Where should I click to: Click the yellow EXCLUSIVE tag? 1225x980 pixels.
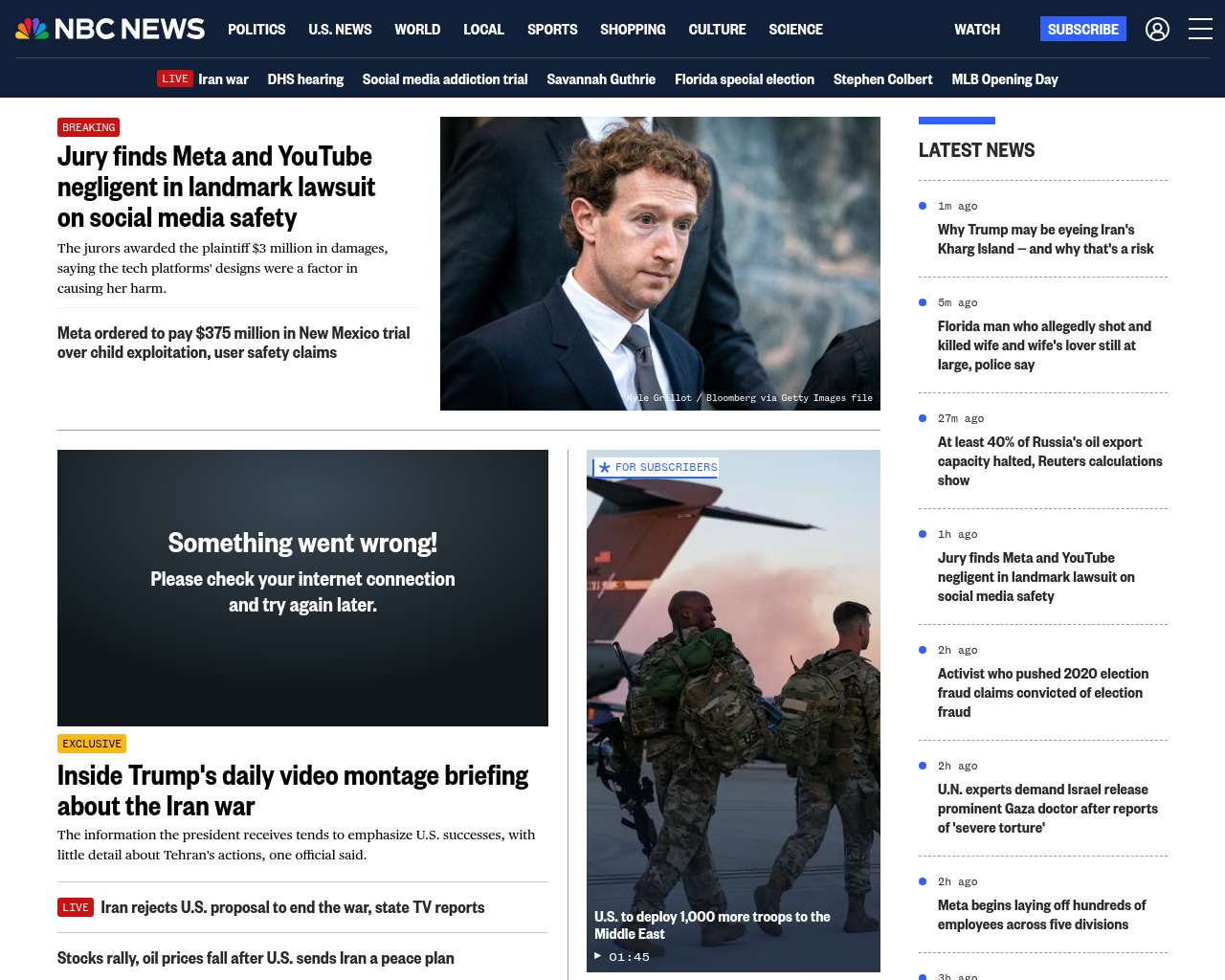point(92,744)
